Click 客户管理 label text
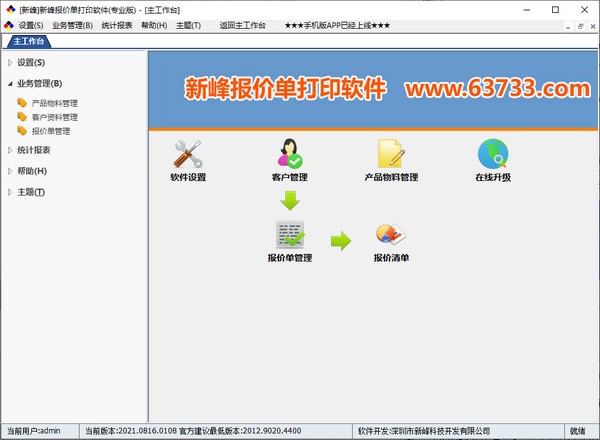 click(x=290, y=177)
